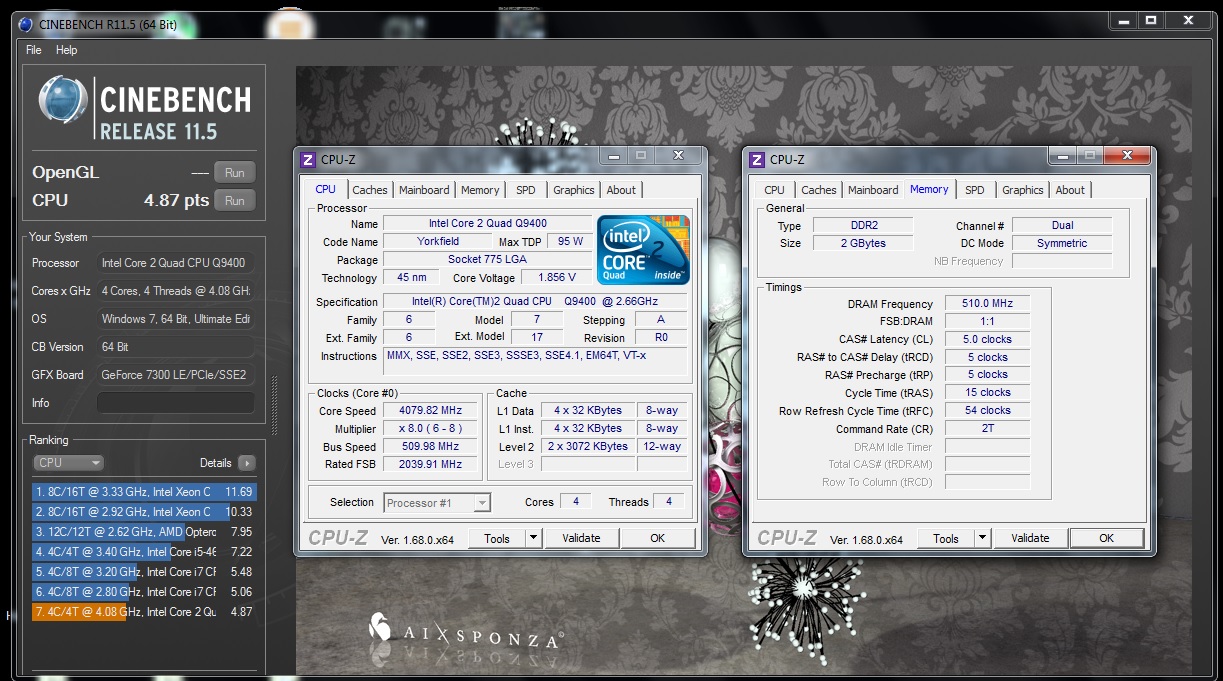Expand Tools dropdown arrow in Memory CPU-Z window

983,538
